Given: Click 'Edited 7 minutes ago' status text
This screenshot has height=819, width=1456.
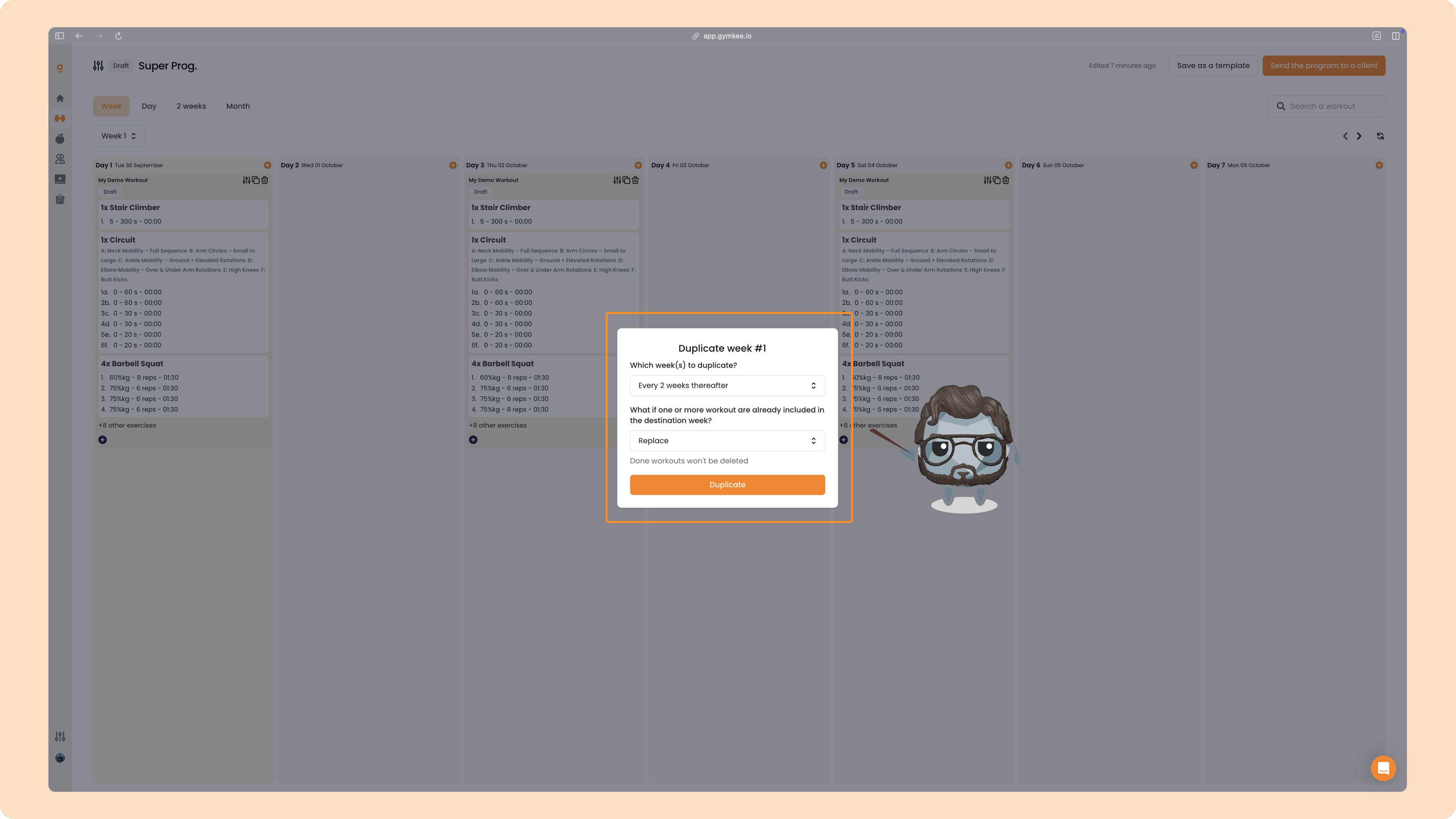Looking at the screenshot, I should point(1122,66).
